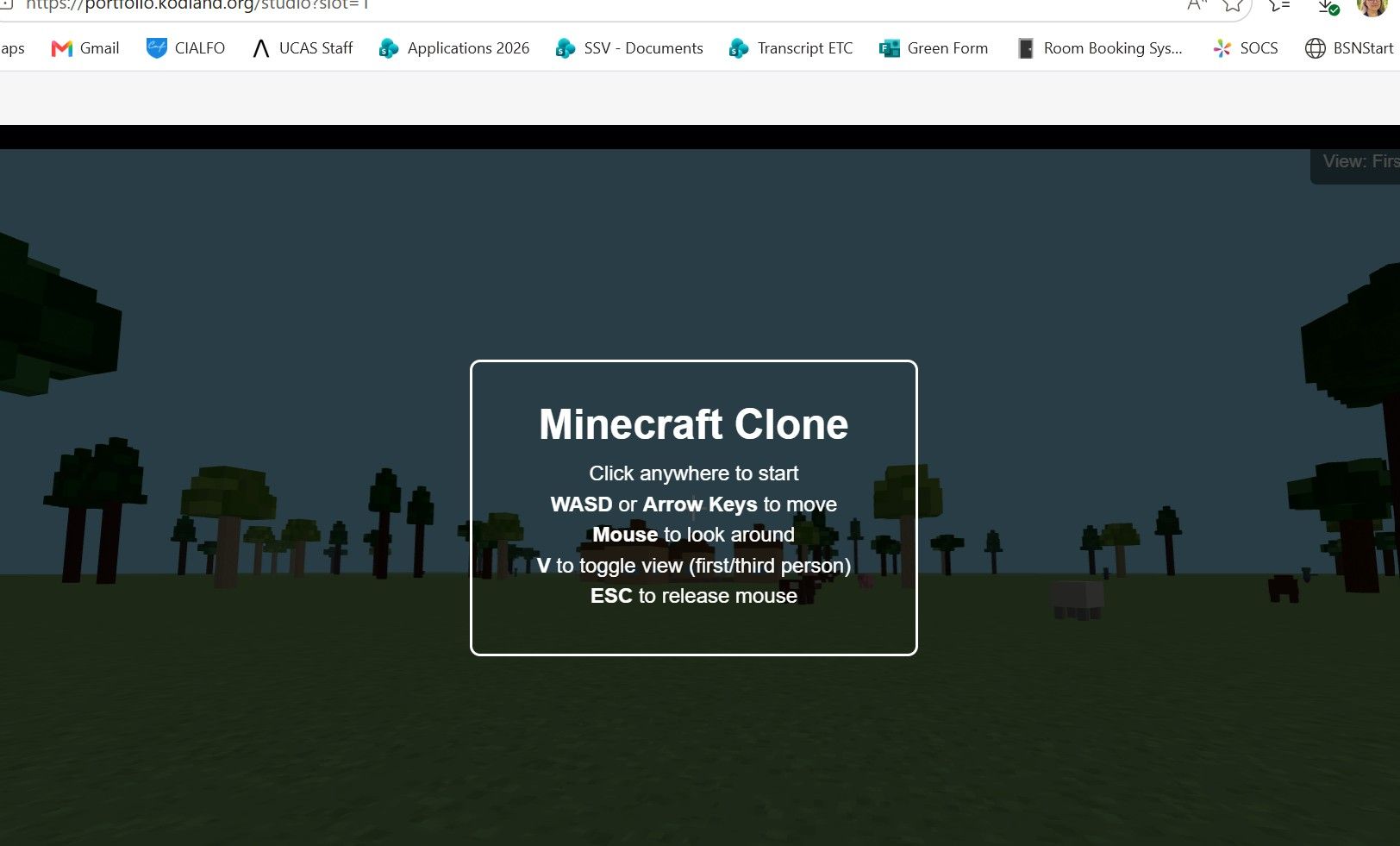Open the UCAS Staff bookmark
The height and width of the screenshot is (846, 1400).
point(303,48)
